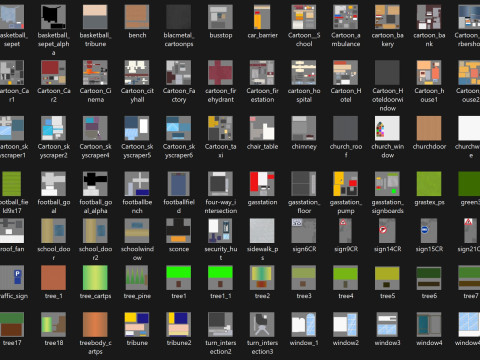Image resolution: width=480 pixels, height=360 pixels.
Task: Click the church_roof dark texture
Action: point(345,128)
